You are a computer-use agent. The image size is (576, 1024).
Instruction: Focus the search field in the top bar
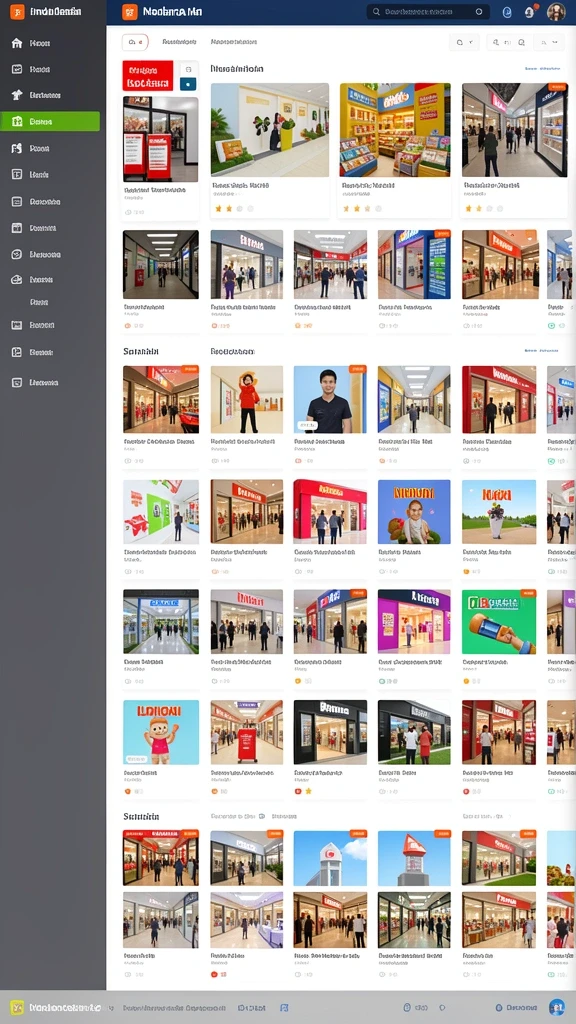[428, 12]
